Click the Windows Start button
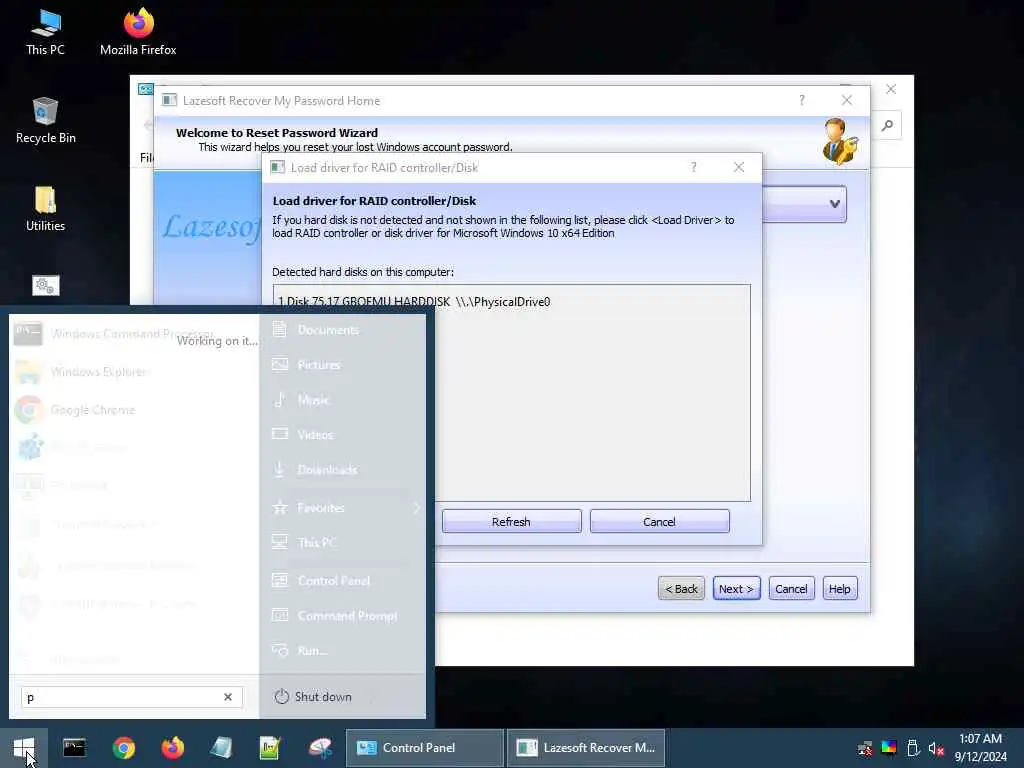Image resolution: width=1024 pixels, height=768 pixels. [x=24, y=748]
